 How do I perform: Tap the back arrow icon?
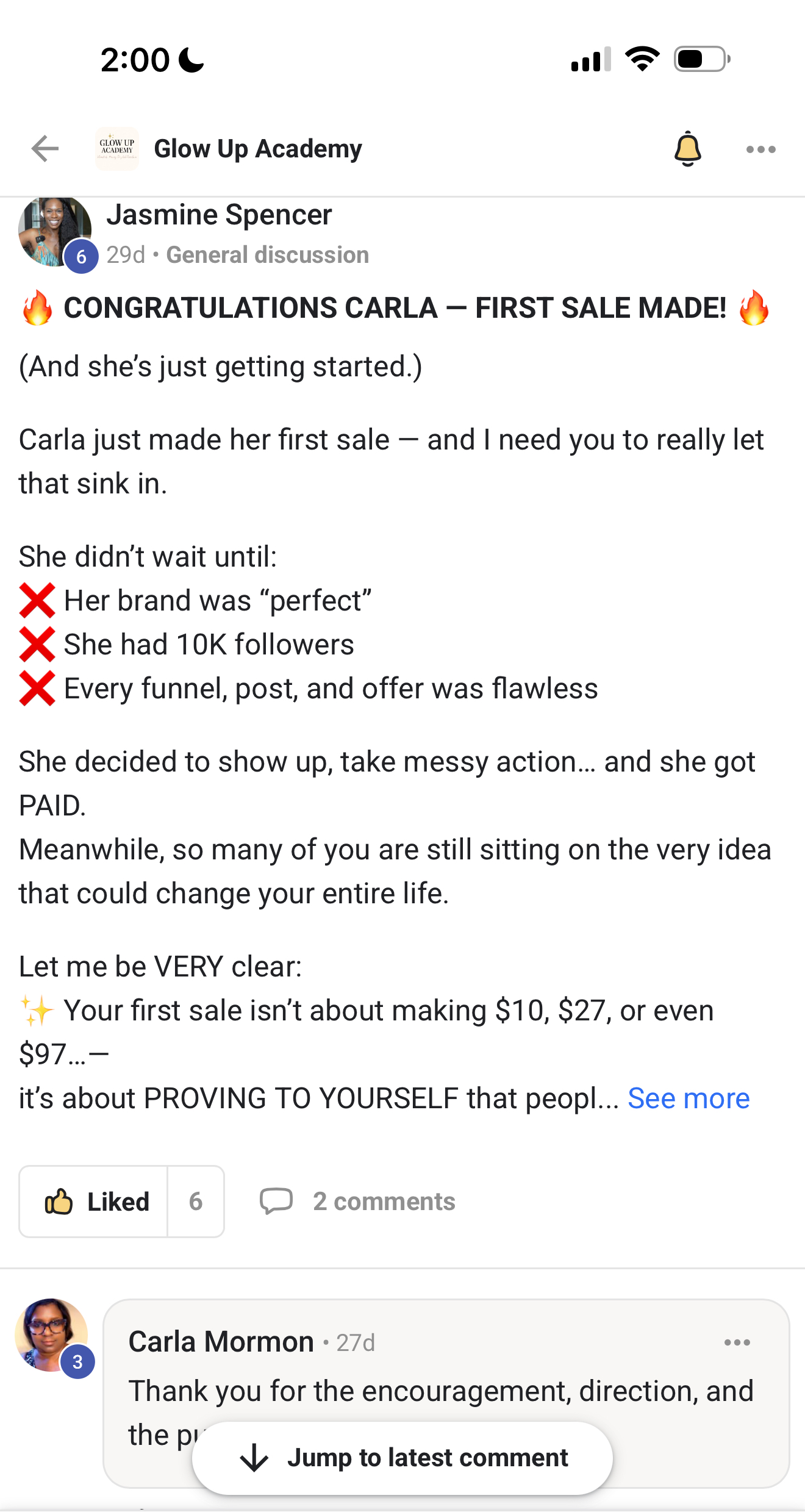[45, 149]
